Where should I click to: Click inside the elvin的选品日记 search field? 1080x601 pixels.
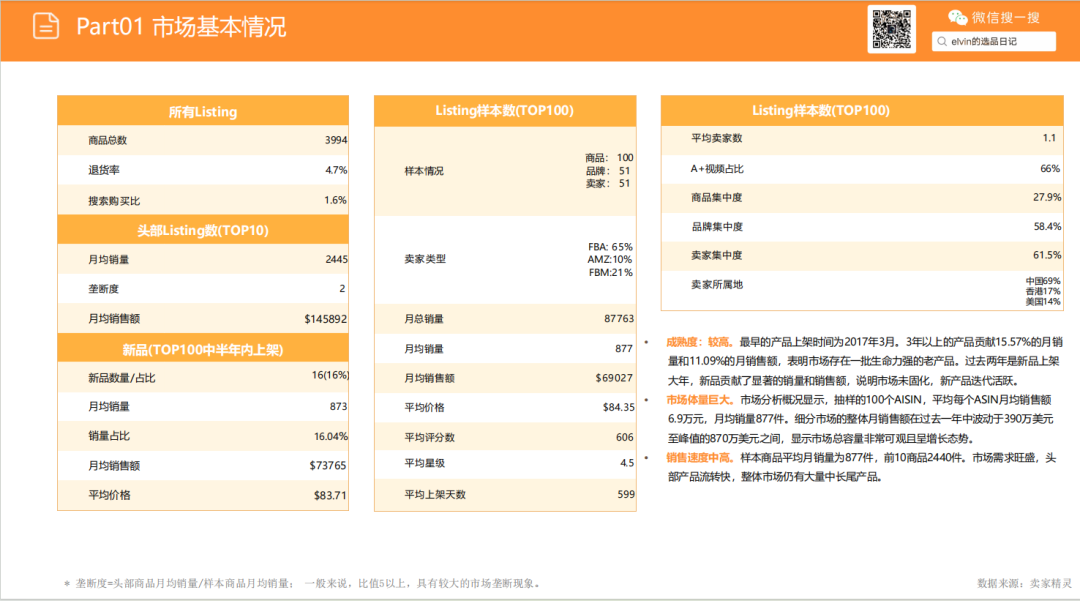click(x=995, y=41)
